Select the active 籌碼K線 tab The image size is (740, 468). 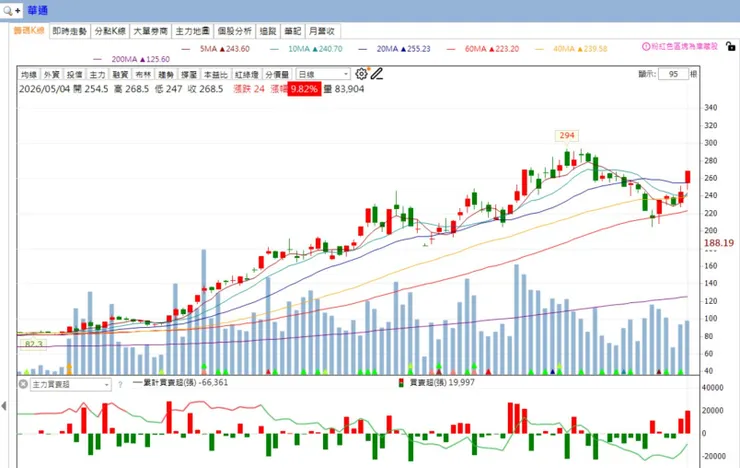tap(29, 31)
